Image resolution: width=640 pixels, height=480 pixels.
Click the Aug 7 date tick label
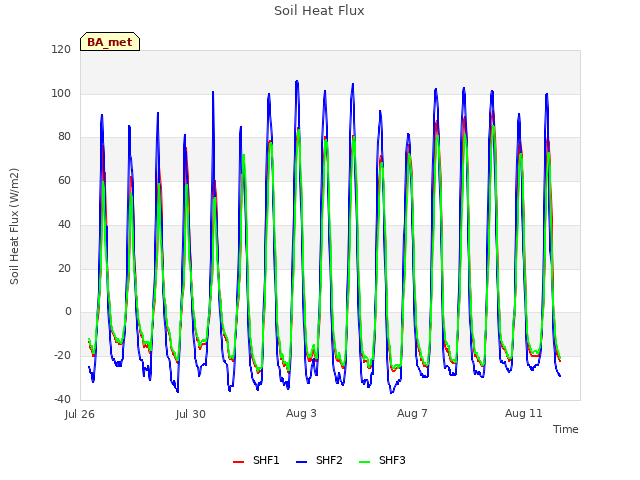click(412, 413)
